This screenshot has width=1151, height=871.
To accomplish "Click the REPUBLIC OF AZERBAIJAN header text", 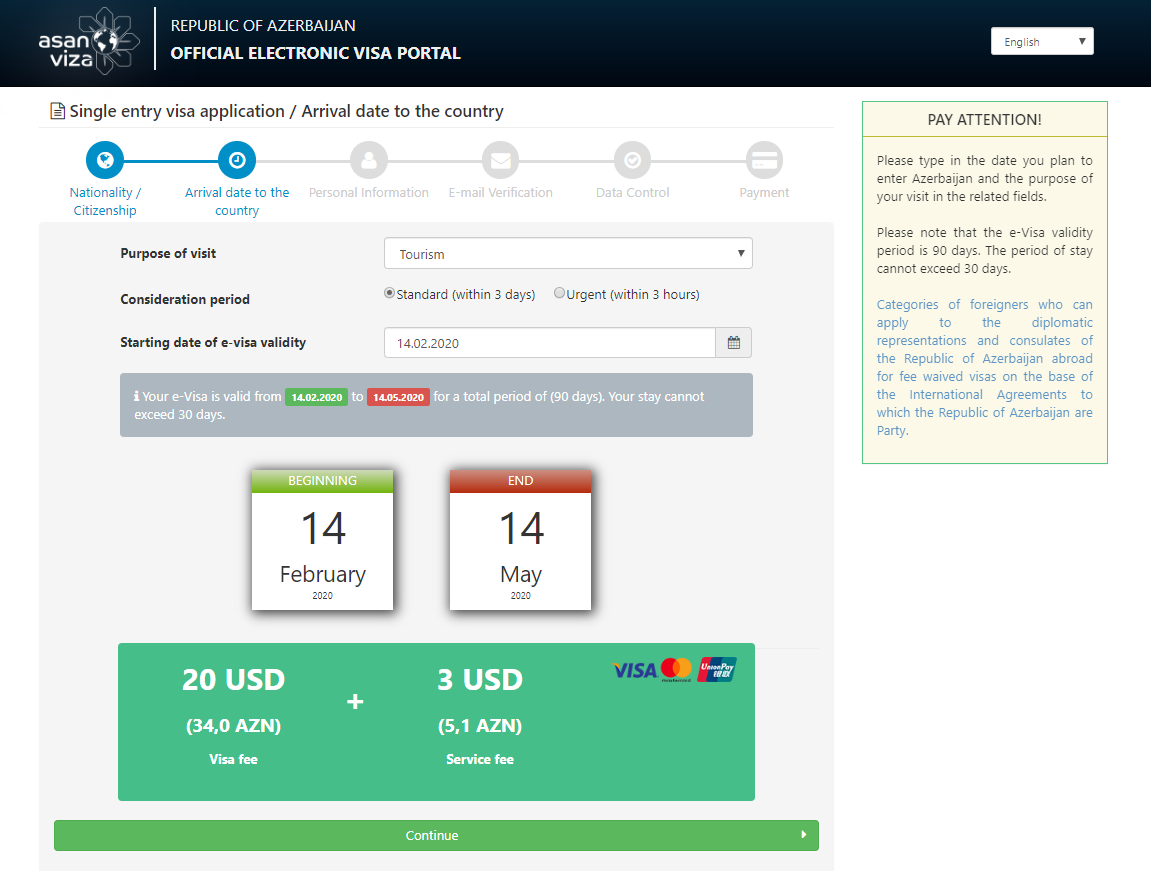I will [x=263, y=26].
